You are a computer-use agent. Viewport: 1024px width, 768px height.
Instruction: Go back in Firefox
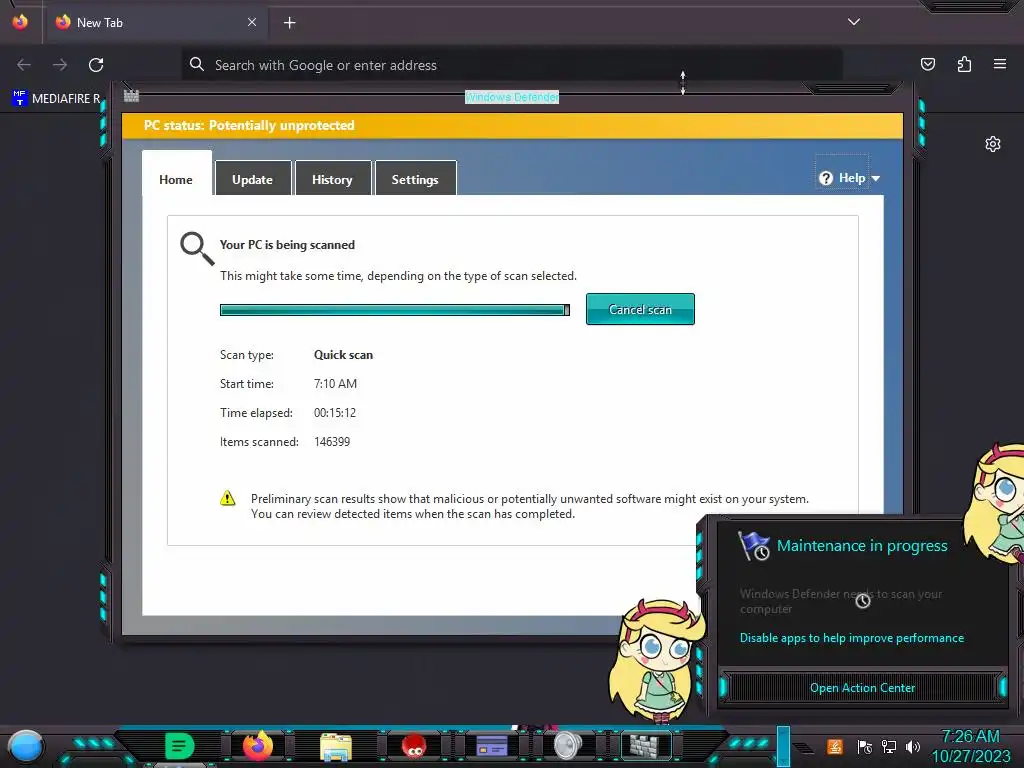coord(24,65)
